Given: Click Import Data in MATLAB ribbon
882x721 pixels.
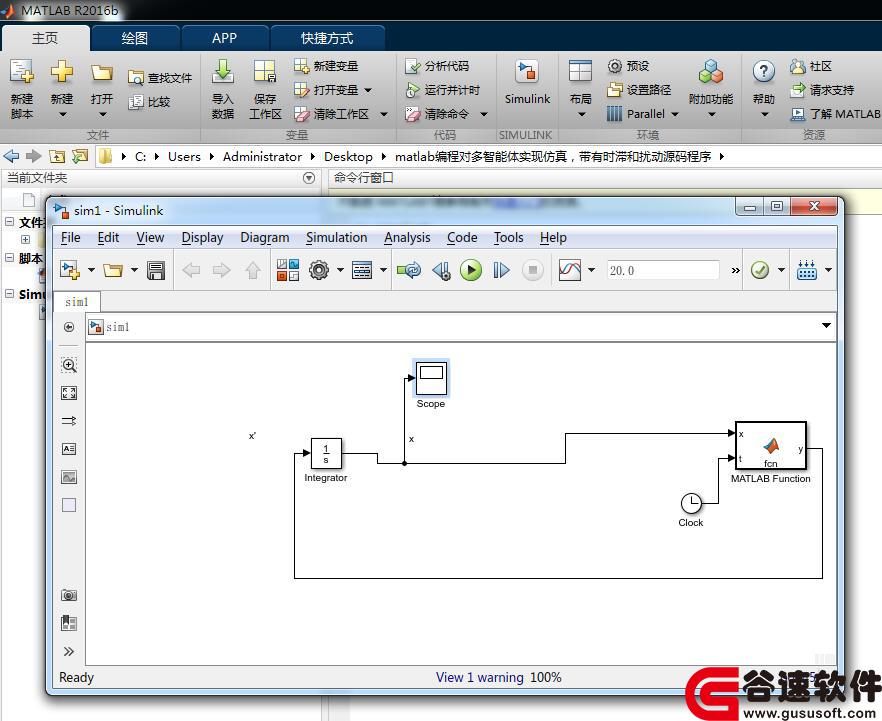Looking at the screenshot, I should [x=223, y=89].
